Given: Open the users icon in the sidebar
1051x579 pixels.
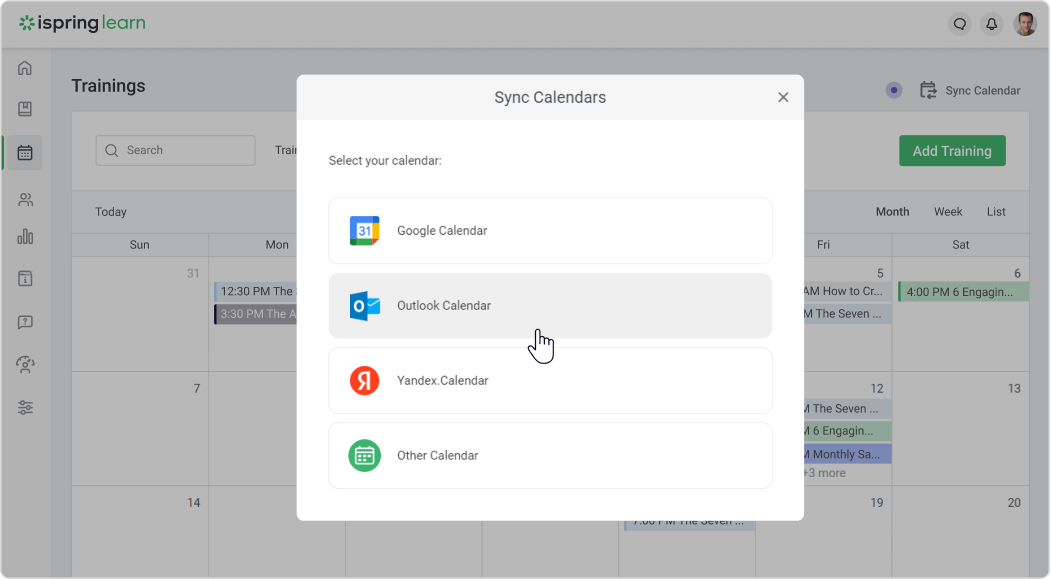Looking at the screenshot, I should [x=25, y=200].
